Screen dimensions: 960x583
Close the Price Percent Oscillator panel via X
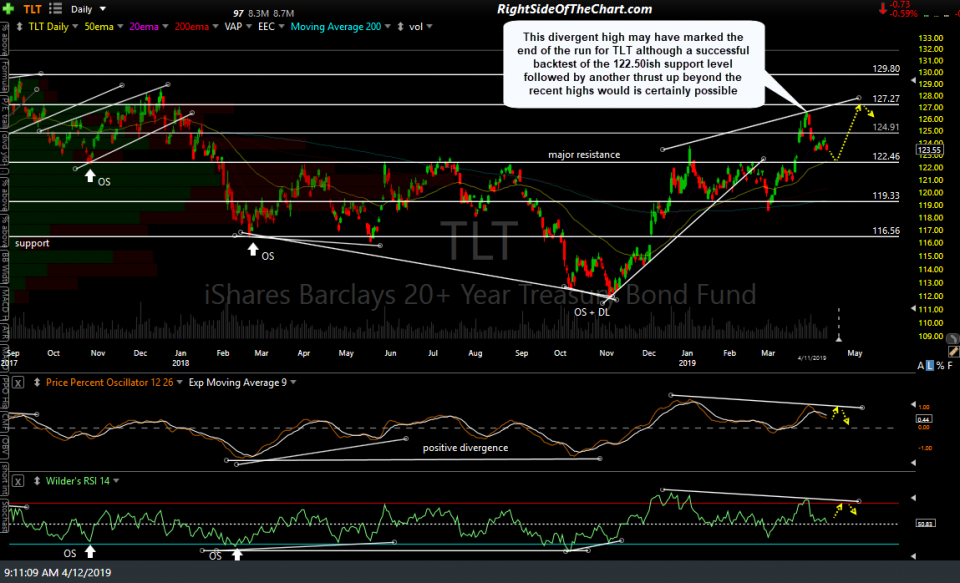coord(17,382)
